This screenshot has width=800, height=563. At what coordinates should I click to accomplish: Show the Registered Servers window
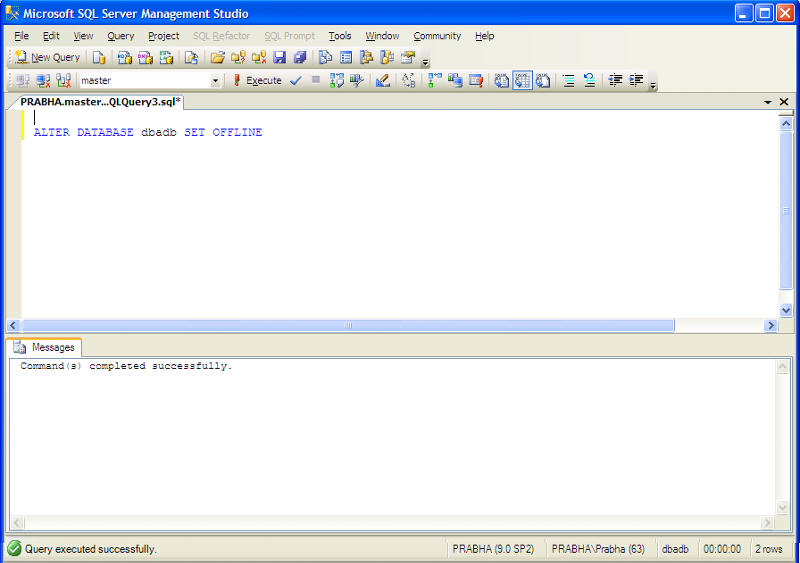click(x=325, y=57)
